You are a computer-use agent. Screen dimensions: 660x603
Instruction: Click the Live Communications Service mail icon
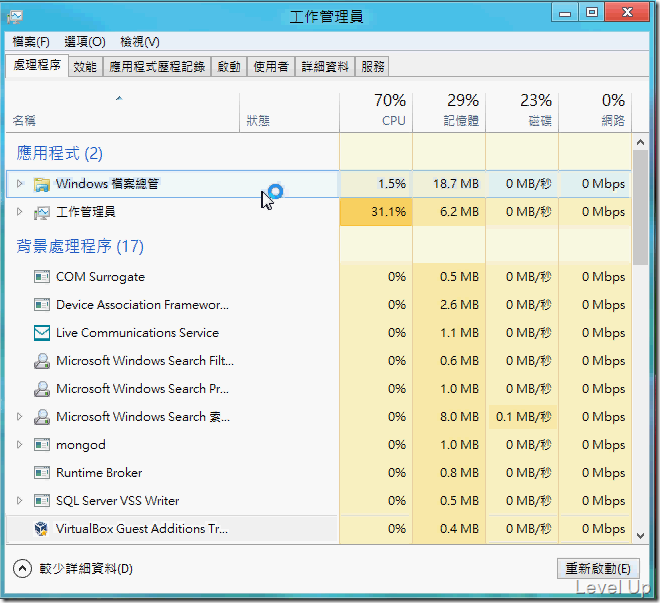click(42, 333)
